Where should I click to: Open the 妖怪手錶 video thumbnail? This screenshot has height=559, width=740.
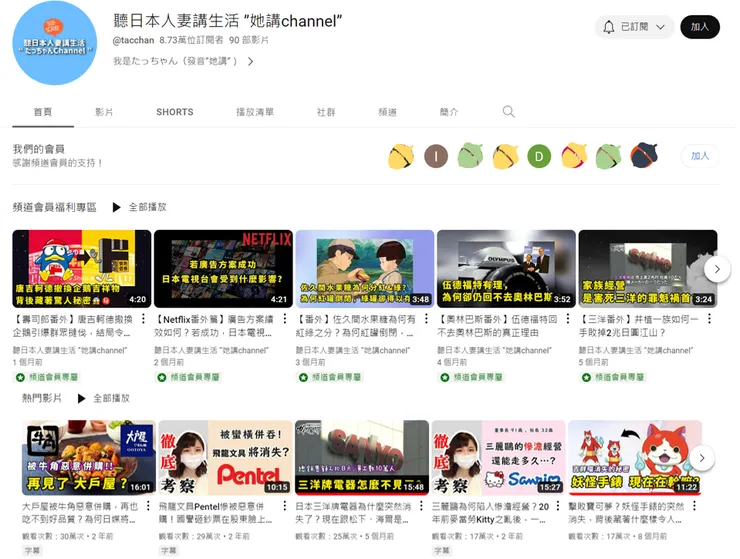click(x=635, y=457)
